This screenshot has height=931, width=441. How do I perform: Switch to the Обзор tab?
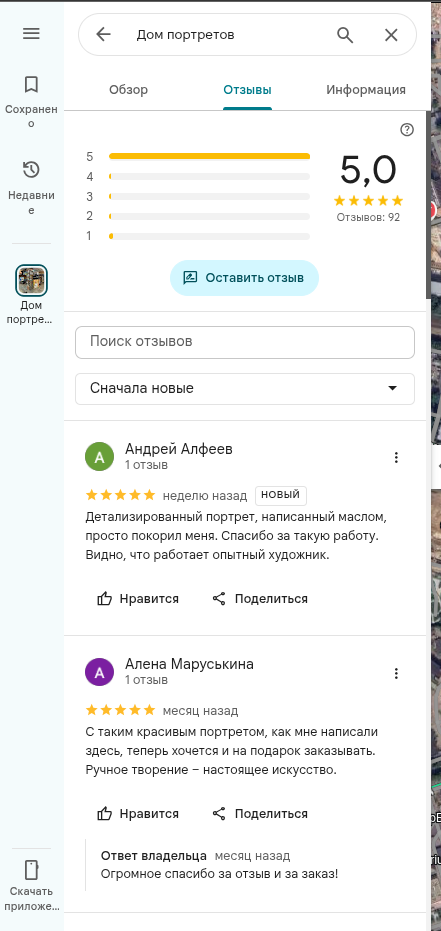129,90
